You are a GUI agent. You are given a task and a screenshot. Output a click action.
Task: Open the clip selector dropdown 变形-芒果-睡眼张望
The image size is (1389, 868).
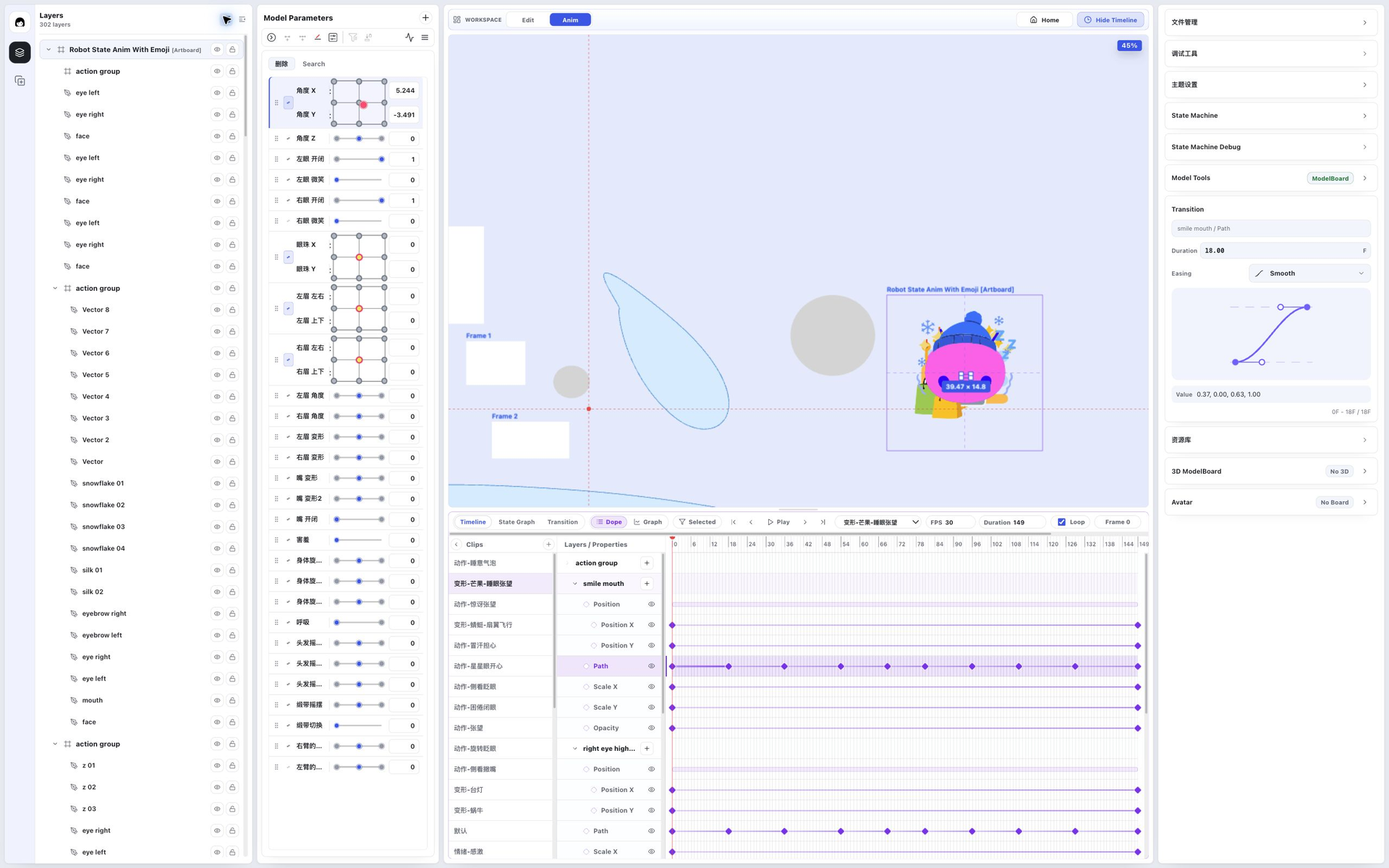pos(880,522)
